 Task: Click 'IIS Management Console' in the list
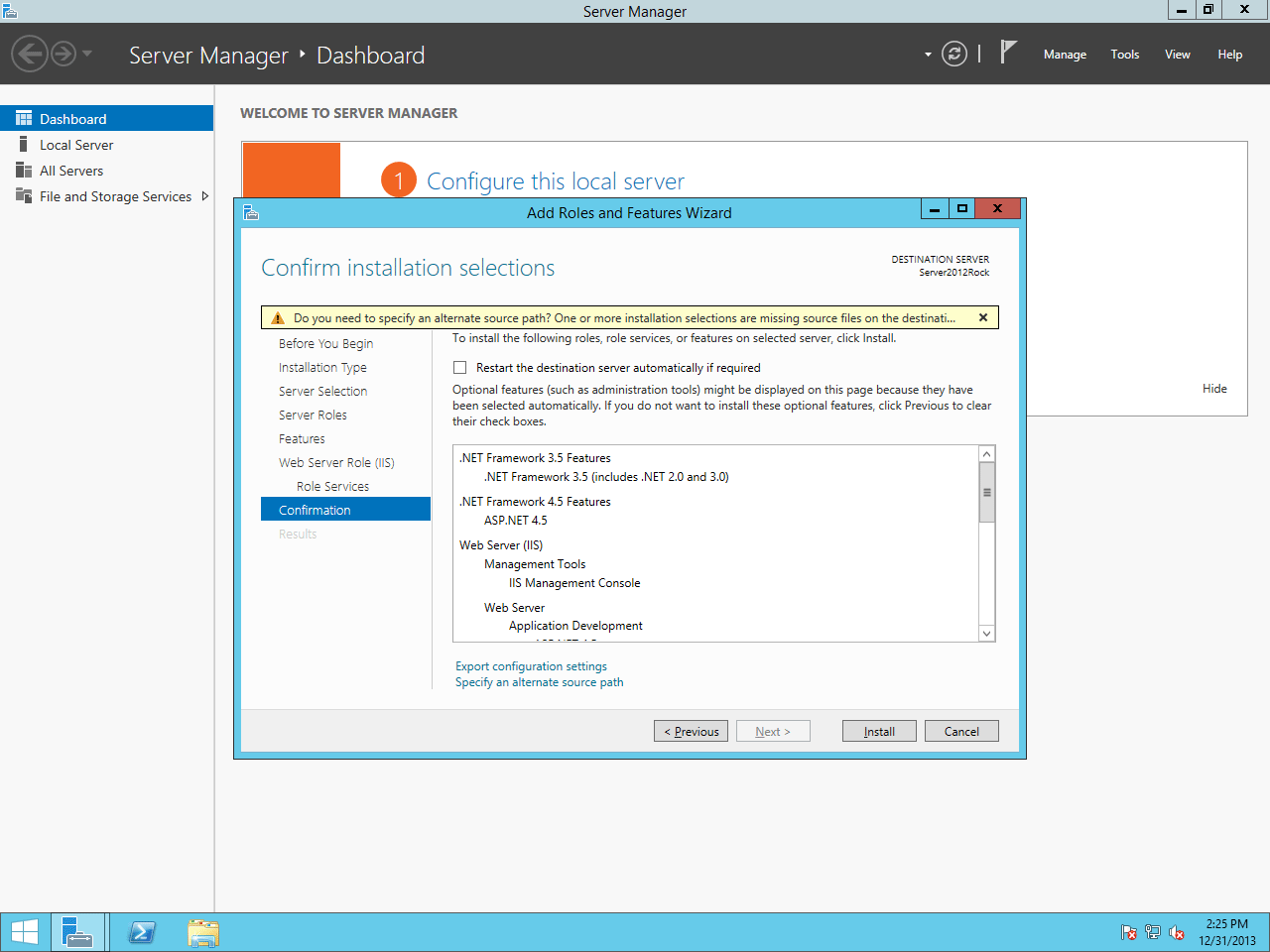point(574,583)
